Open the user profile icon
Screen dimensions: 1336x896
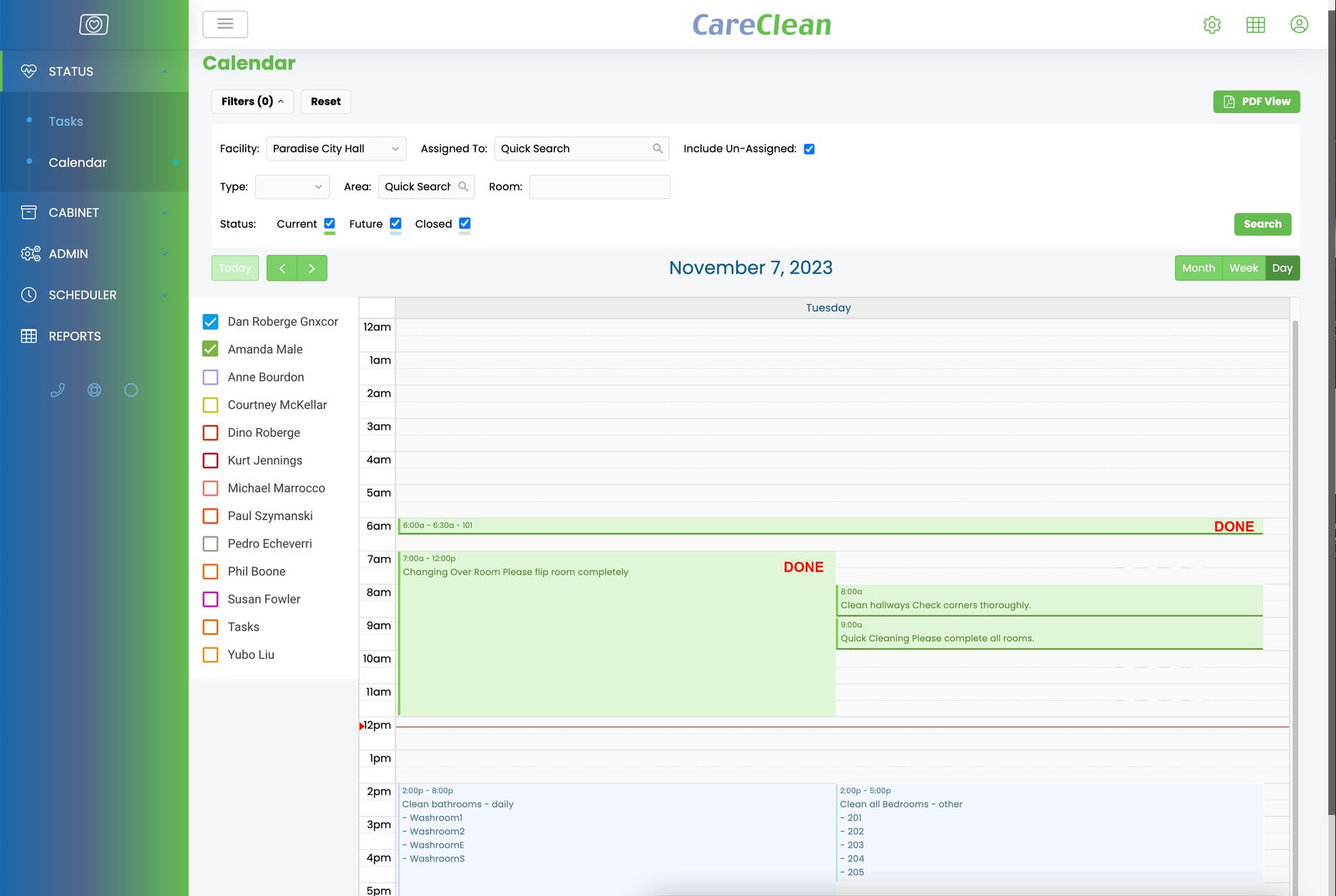point(1299,25)
